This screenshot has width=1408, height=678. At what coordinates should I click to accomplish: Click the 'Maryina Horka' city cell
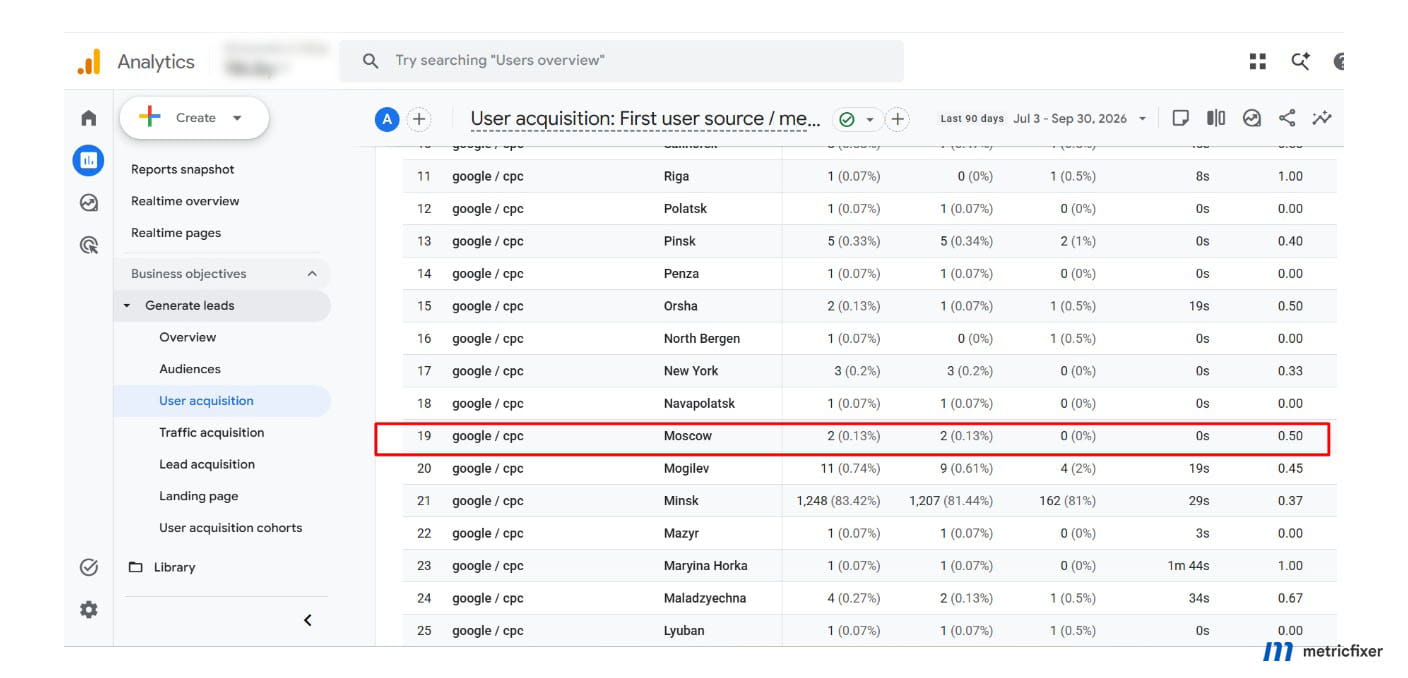705,566
